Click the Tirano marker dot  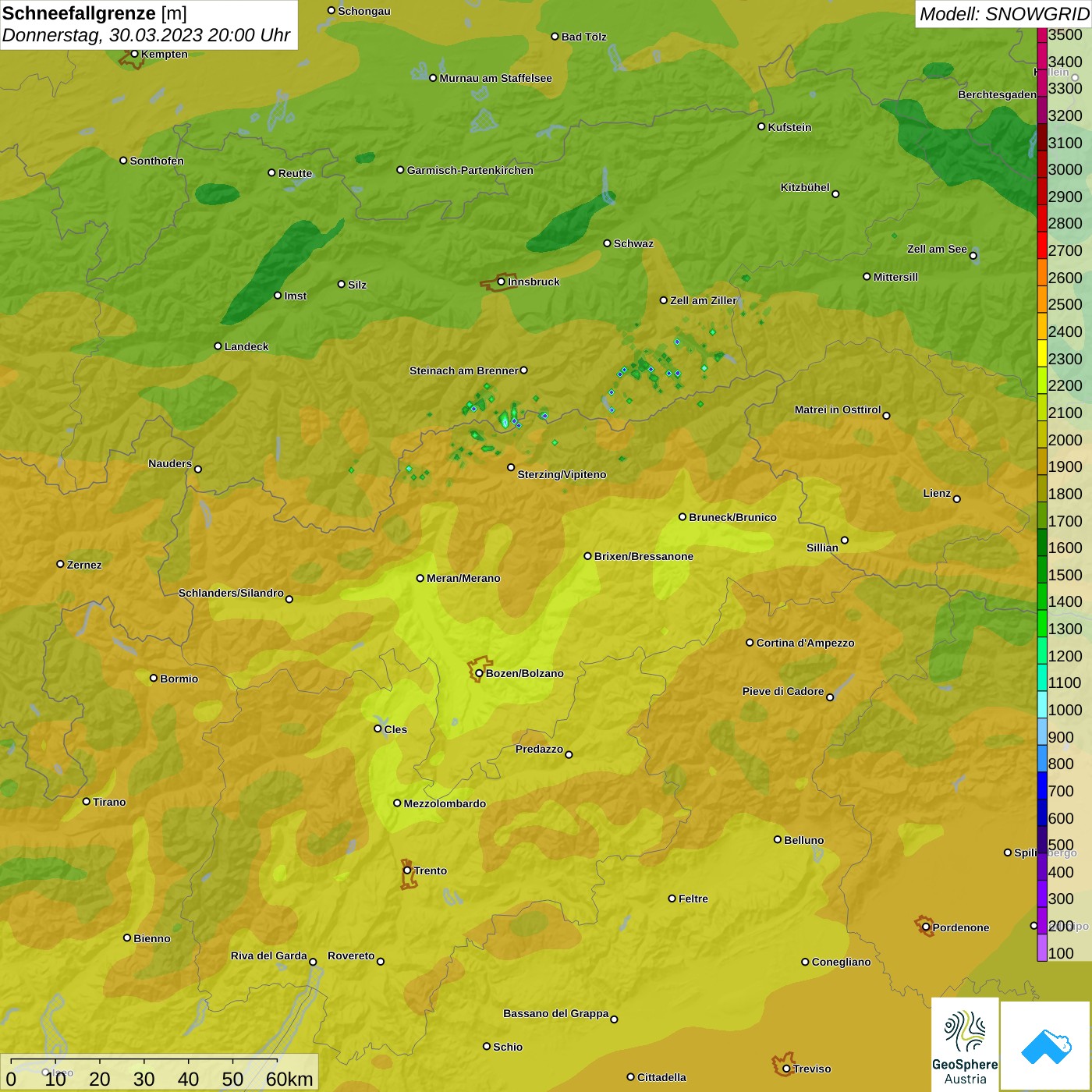(87, 801)
